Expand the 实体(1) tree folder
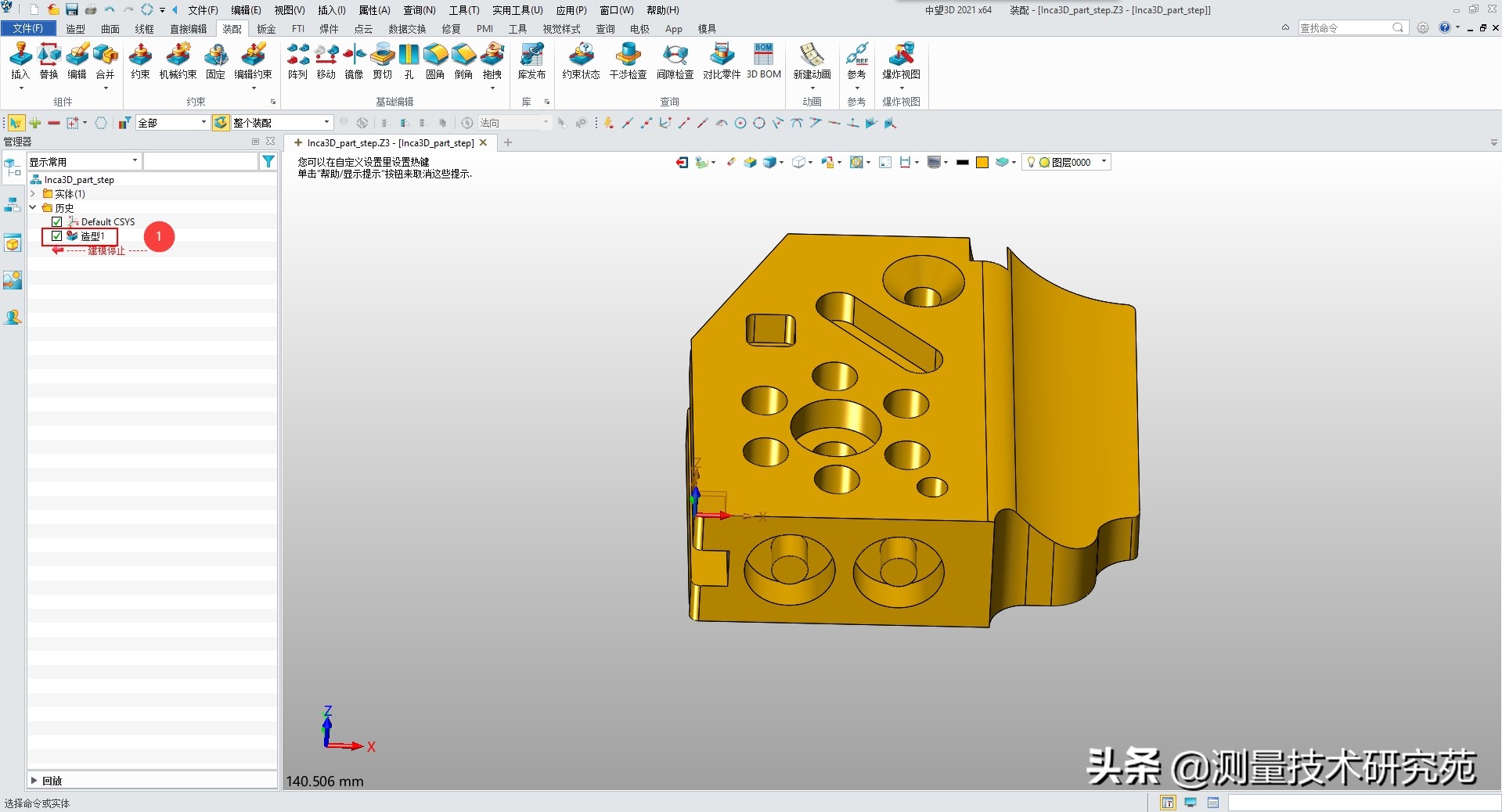Image resolution: width=1502 pixels, height=812 pixels. tap(33, 193)
